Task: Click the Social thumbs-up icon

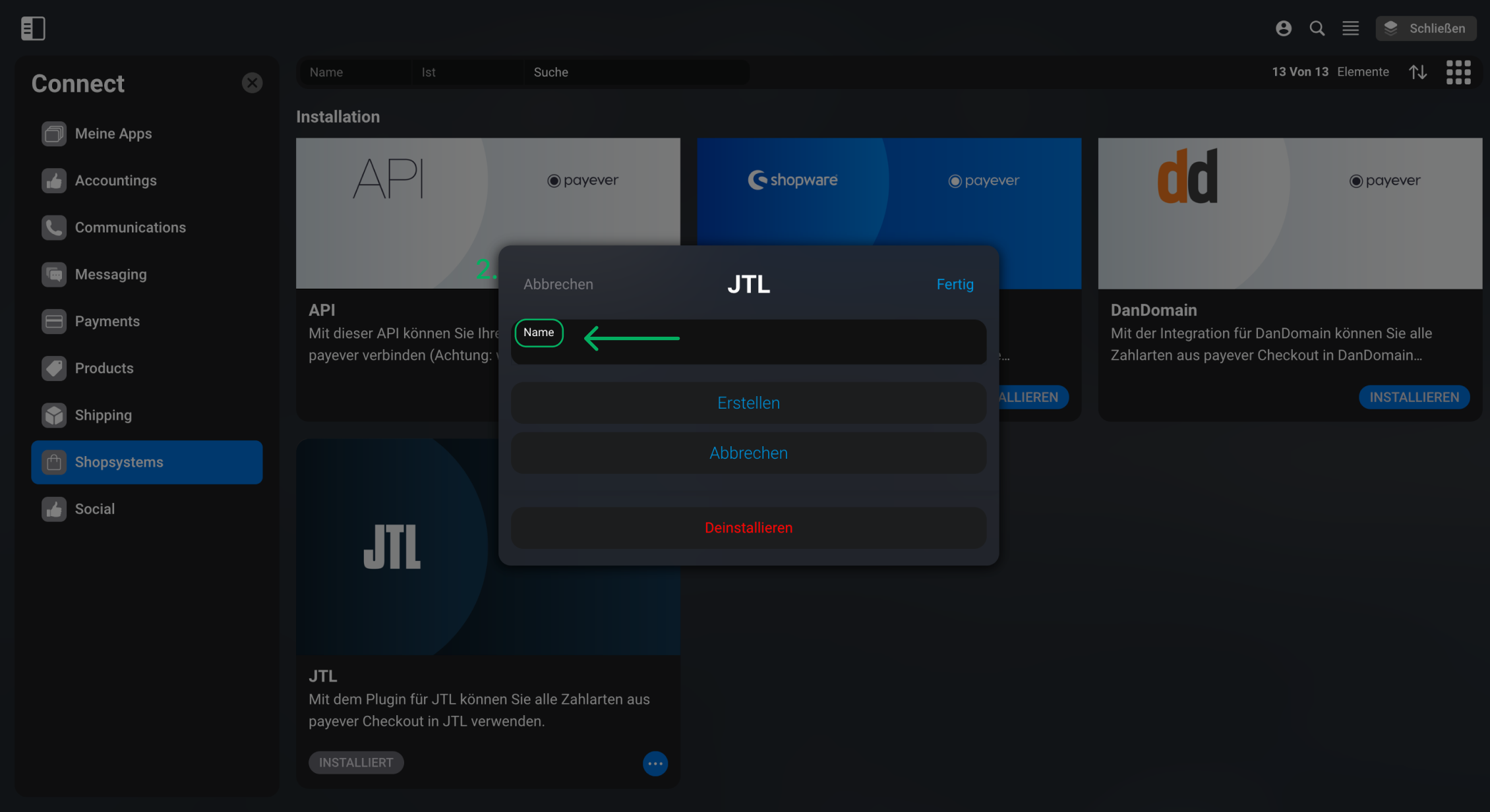Action: (x=54, y=509)
